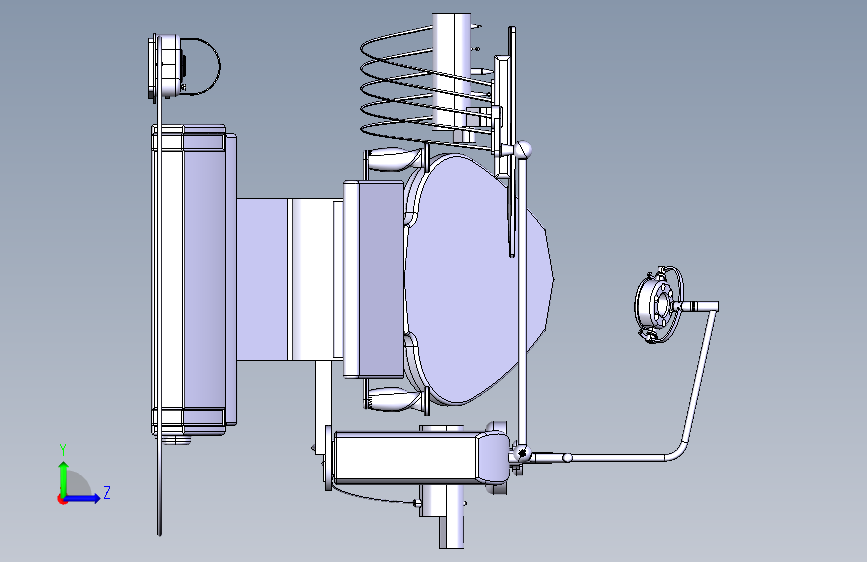Select the armrest handle beside the coiled hose
Image resolution: width=867 pixels, height=562 pixels.
397,159
